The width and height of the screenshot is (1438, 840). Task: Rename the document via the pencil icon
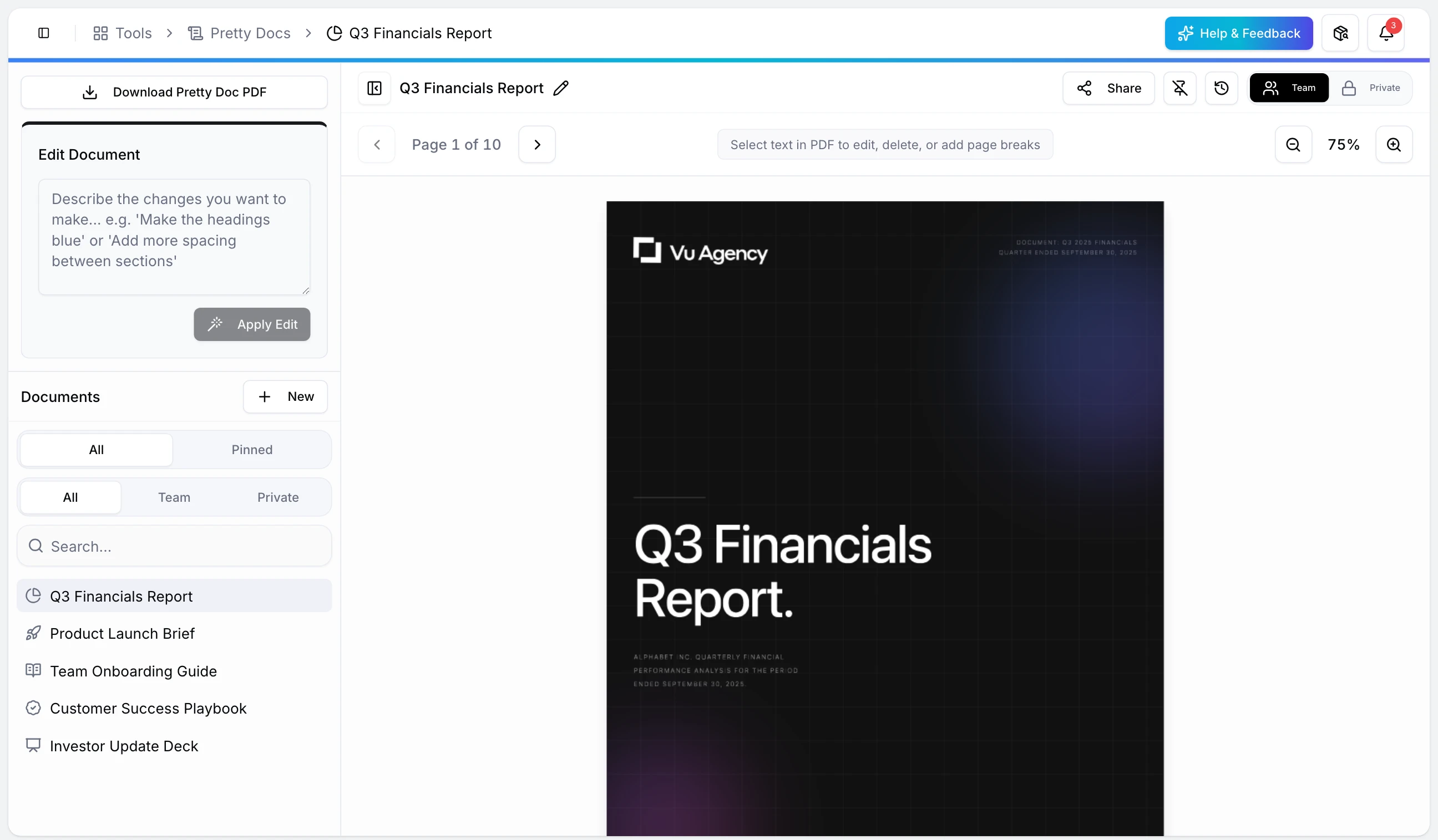pyautogui.click(x=561, y=88)
